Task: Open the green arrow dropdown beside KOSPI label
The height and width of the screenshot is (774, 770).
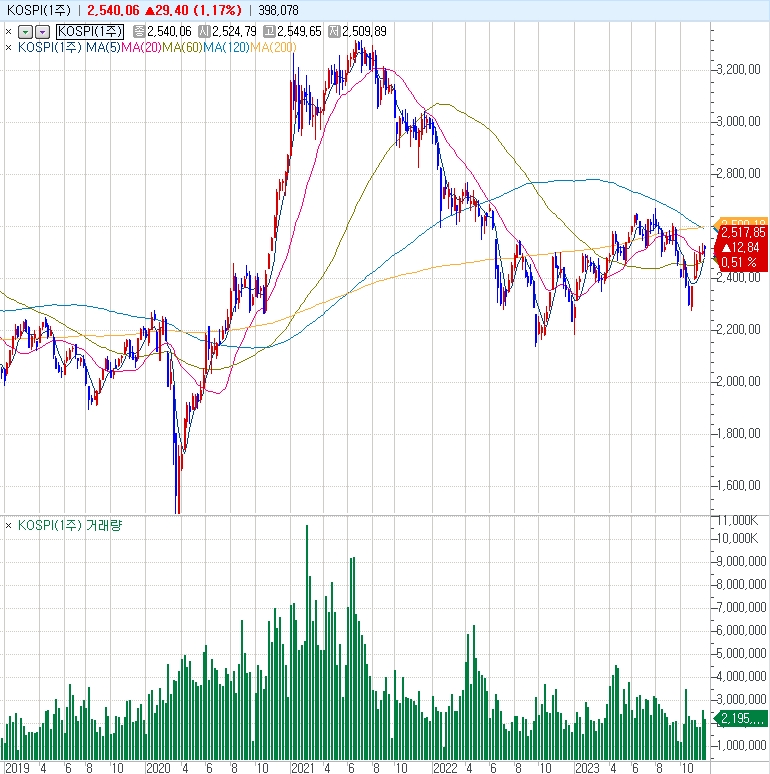Action: (x=25, y=32)
